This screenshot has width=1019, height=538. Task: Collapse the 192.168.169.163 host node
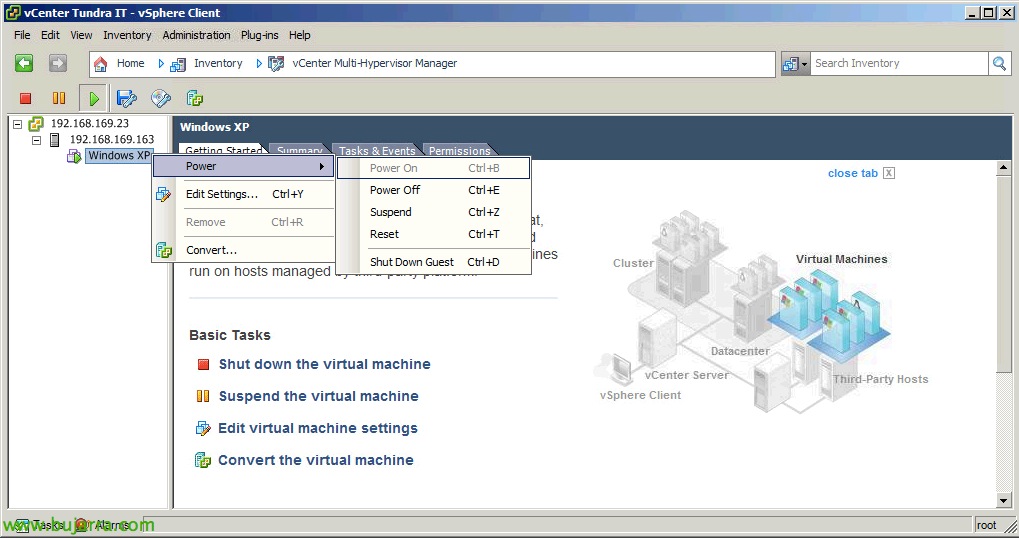pyautogui.click(x=36, y=140)
